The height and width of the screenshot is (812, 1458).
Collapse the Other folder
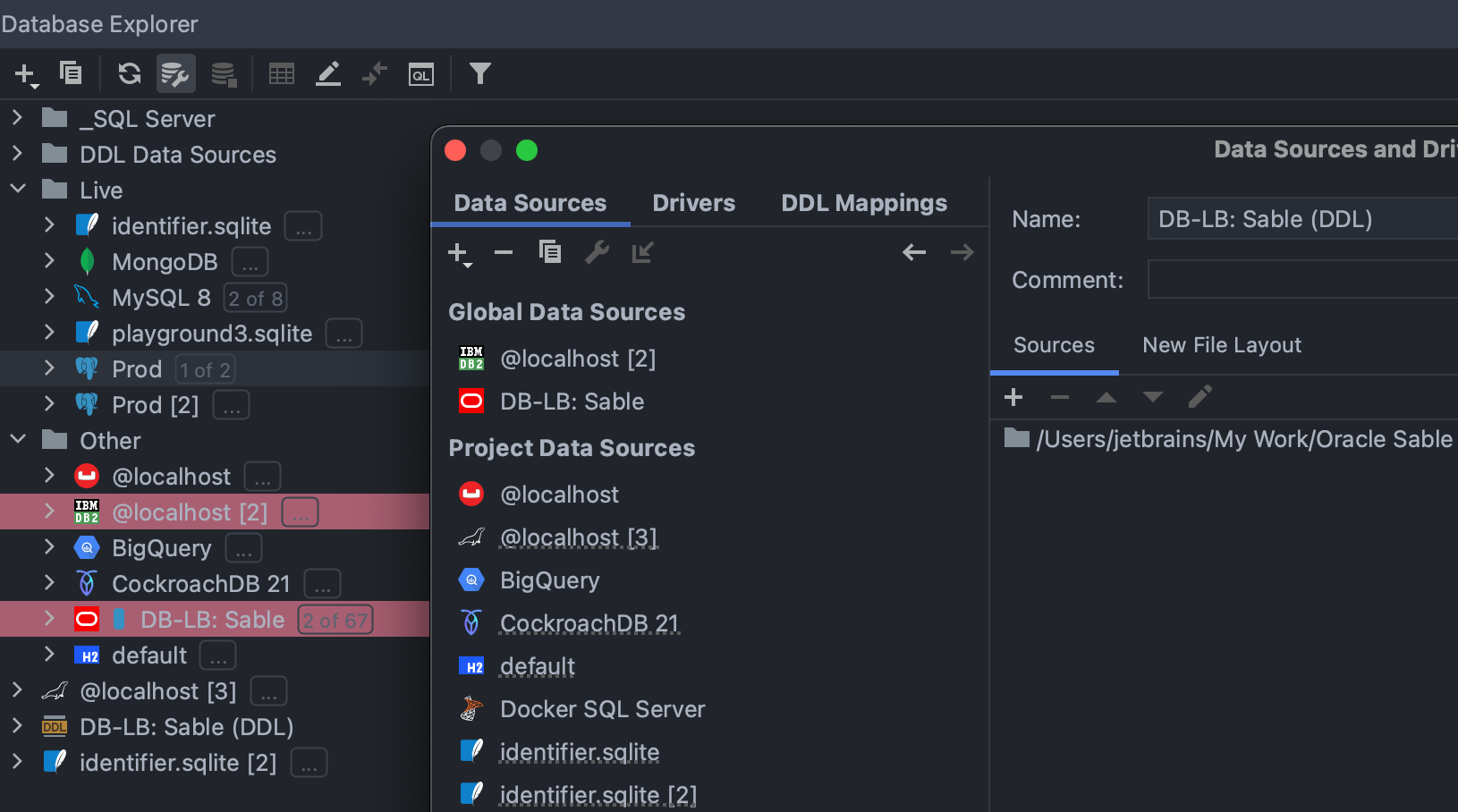17,439
